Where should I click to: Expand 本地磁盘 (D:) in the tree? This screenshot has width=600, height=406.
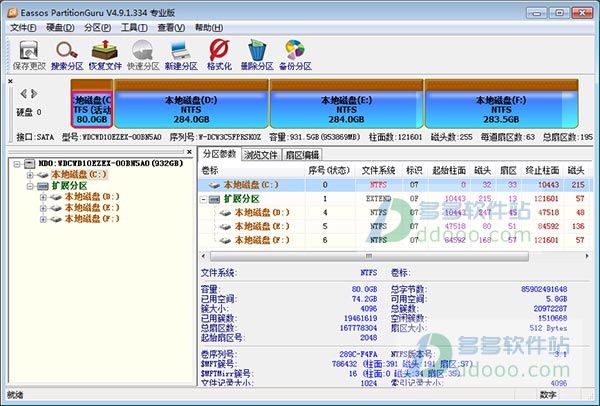click(43, 197)
